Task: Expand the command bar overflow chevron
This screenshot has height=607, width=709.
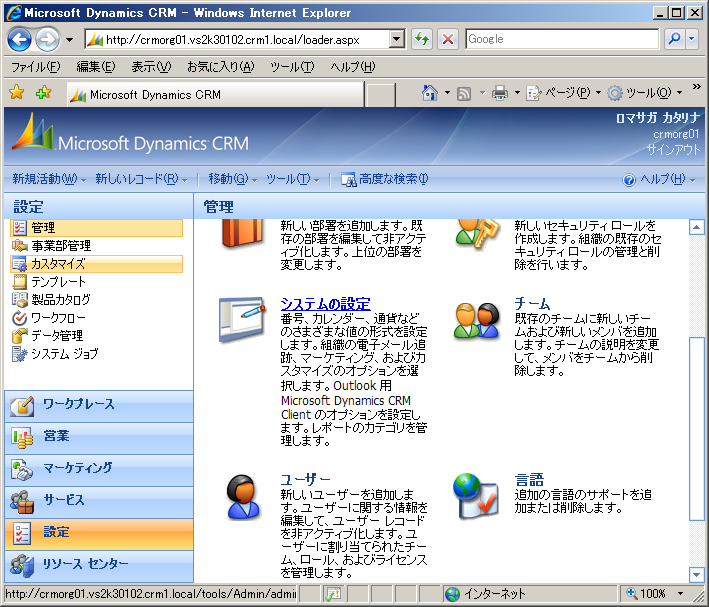Action: (x=696, y=86)
